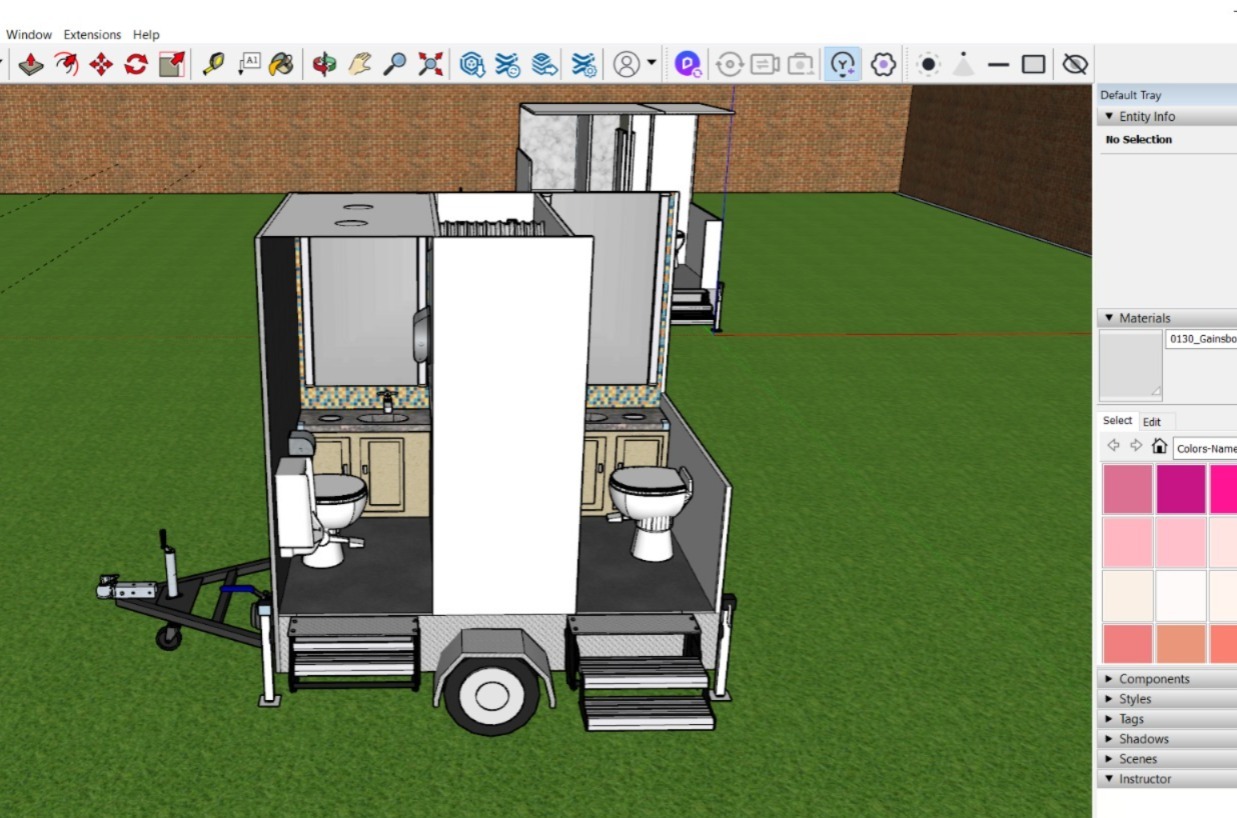
Task: Select the Push/Pull tool
Action: click(32, 65)
